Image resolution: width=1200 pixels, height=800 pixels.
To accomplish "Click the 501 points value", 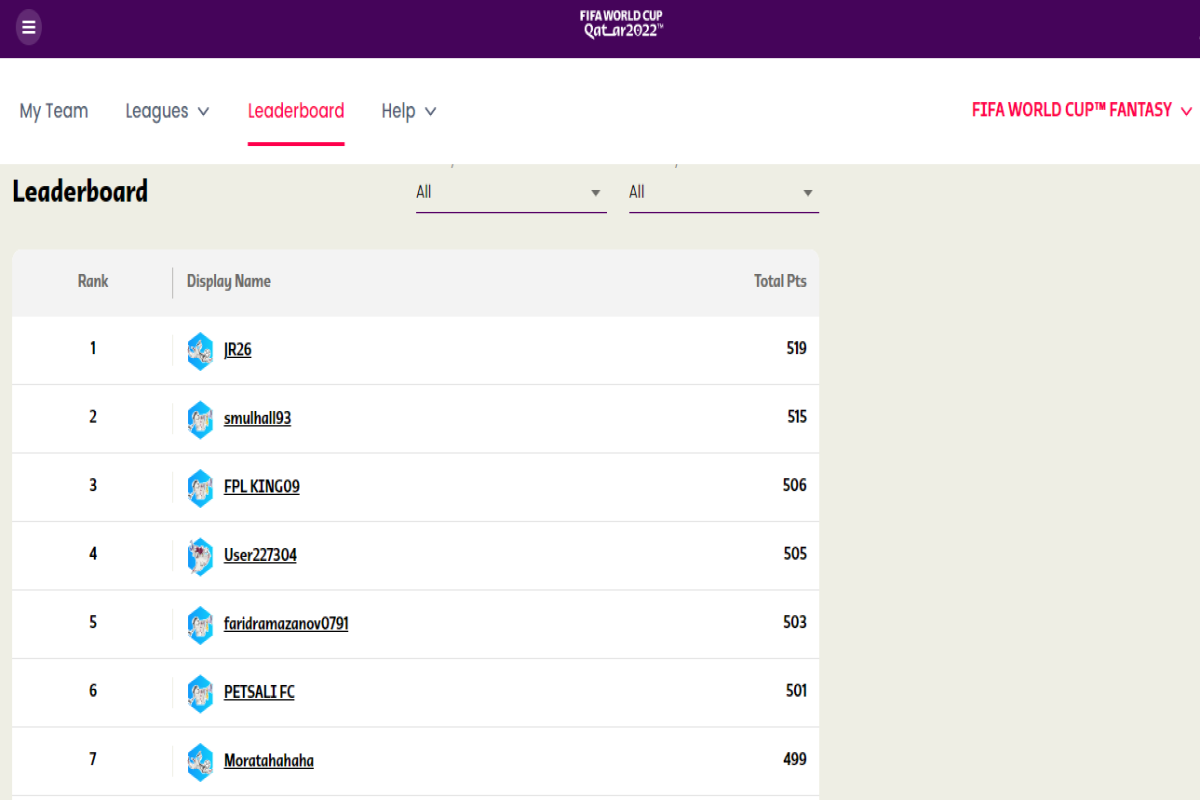I will tap(796, 691).
